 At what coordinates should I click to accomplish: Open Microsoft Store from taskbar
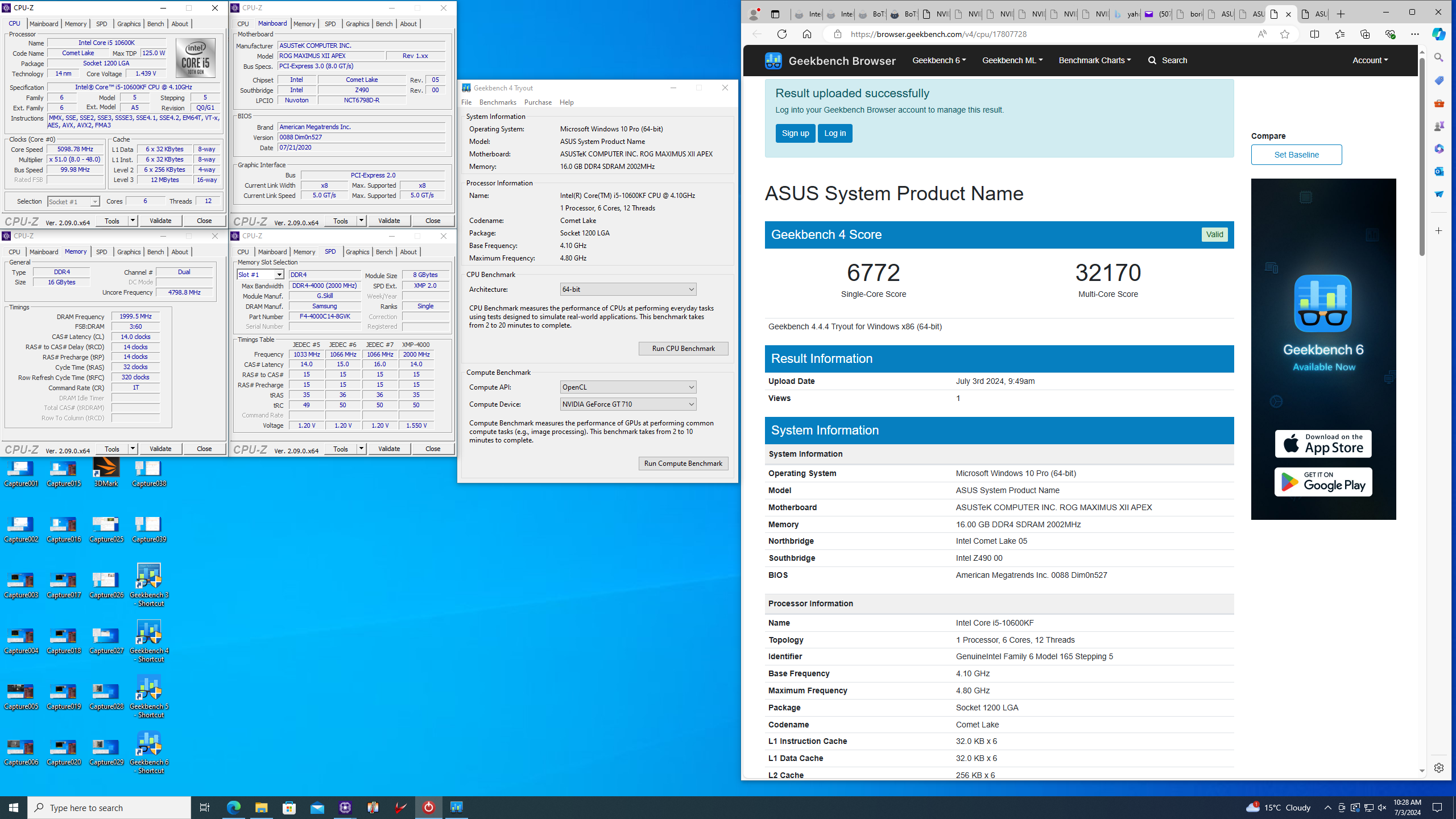point(289,808)
